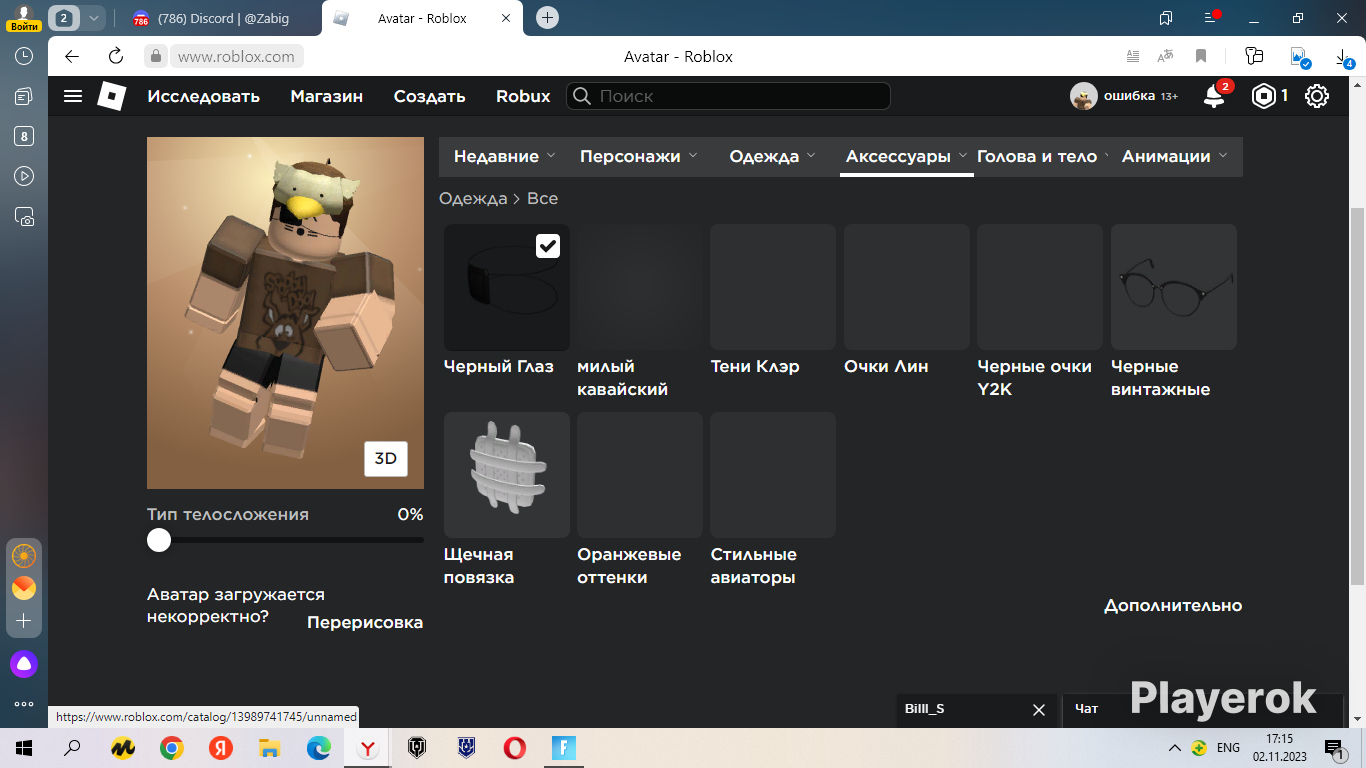Expand the Недавние dropdown chevron
This screenshot has height=768, width=1366.
point(550,156)
